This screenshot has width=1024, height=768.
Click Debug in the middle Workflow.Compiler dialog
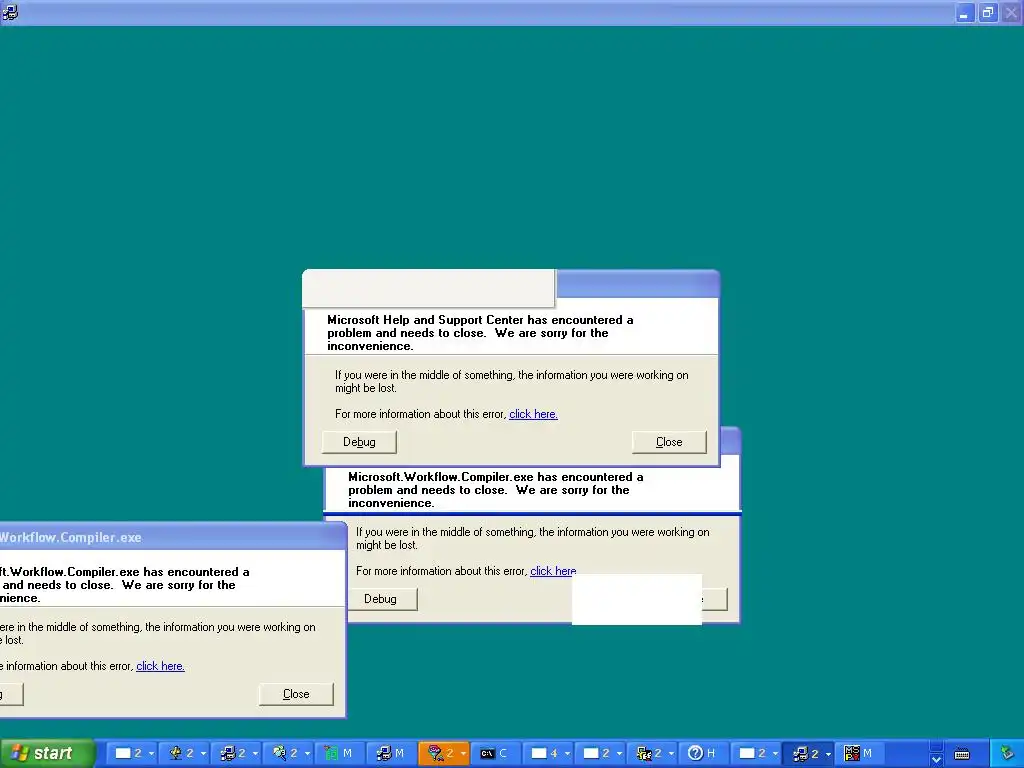pos(380,599)
